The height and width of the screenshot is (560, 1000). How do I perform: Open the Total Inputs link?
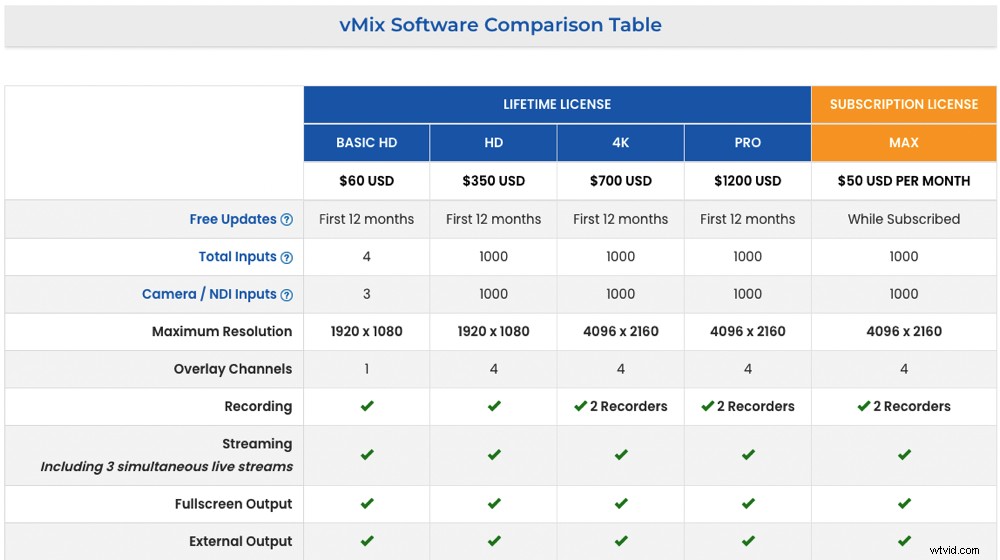pos(237,257)
